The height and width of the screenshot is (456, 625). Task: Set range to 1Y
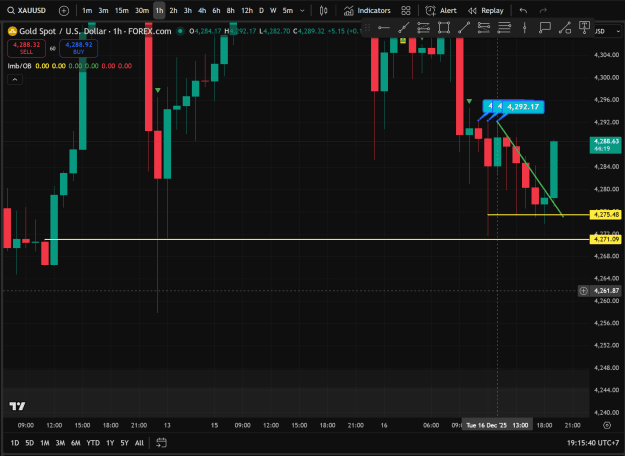110,443
